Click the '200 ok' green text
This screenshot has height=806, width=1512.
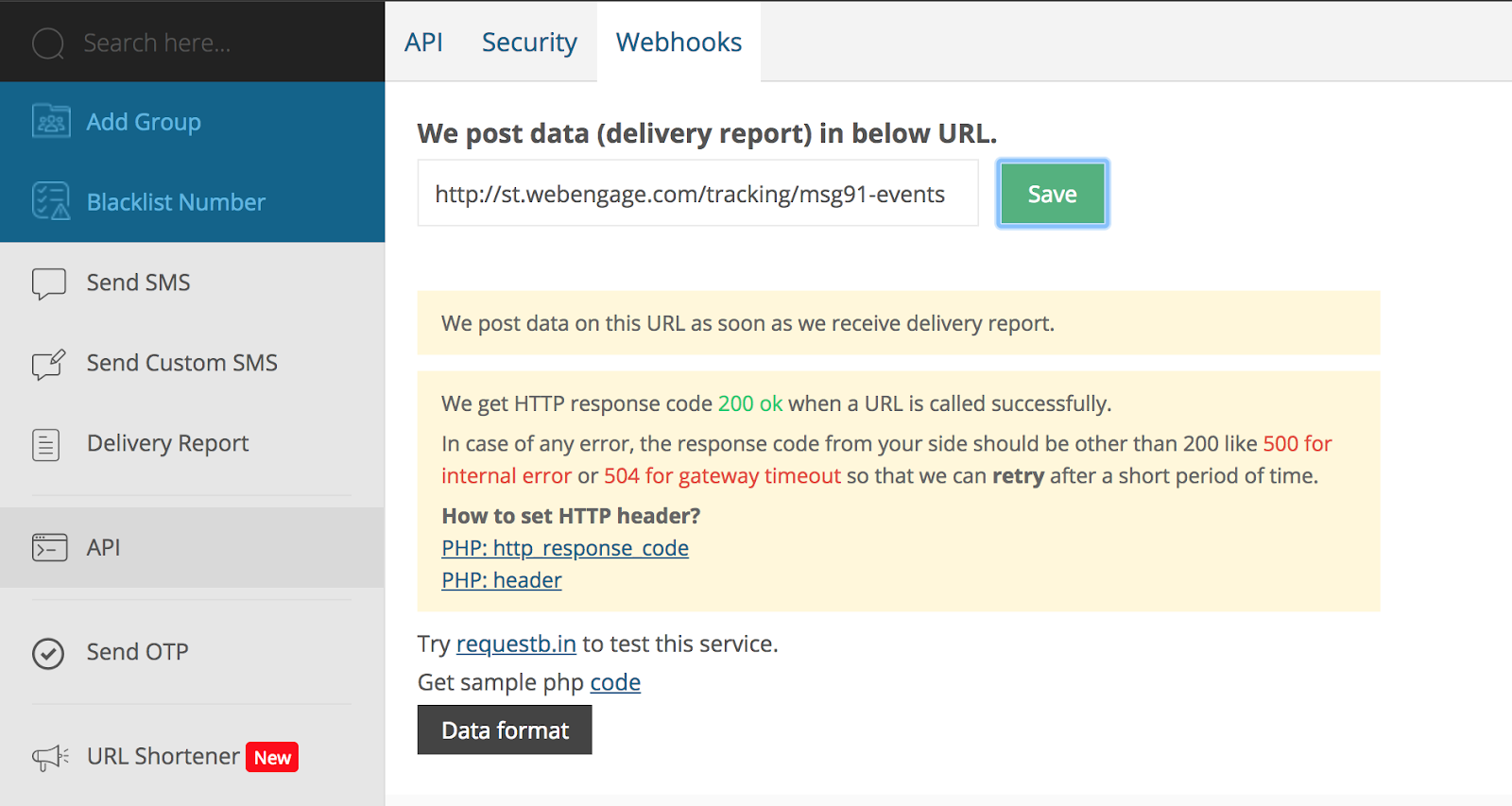750,403
